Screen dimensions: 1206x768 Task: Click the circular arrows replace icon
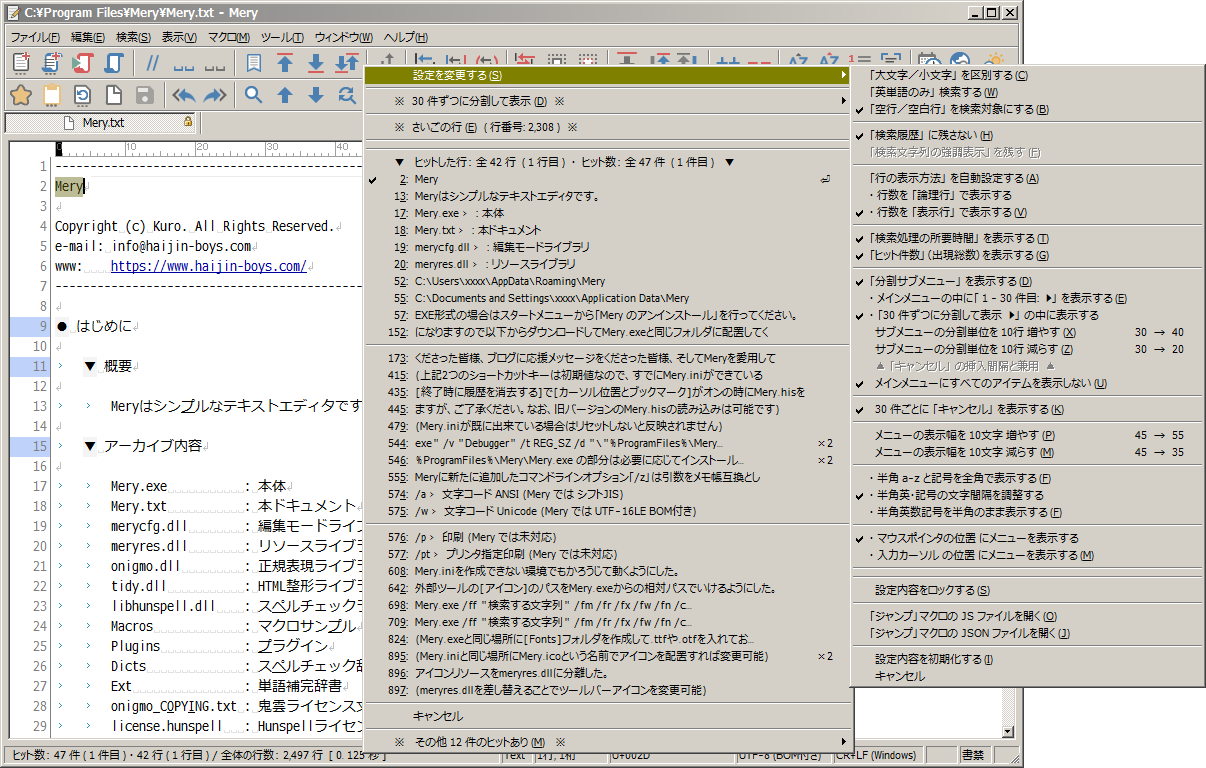pos(347,95)
